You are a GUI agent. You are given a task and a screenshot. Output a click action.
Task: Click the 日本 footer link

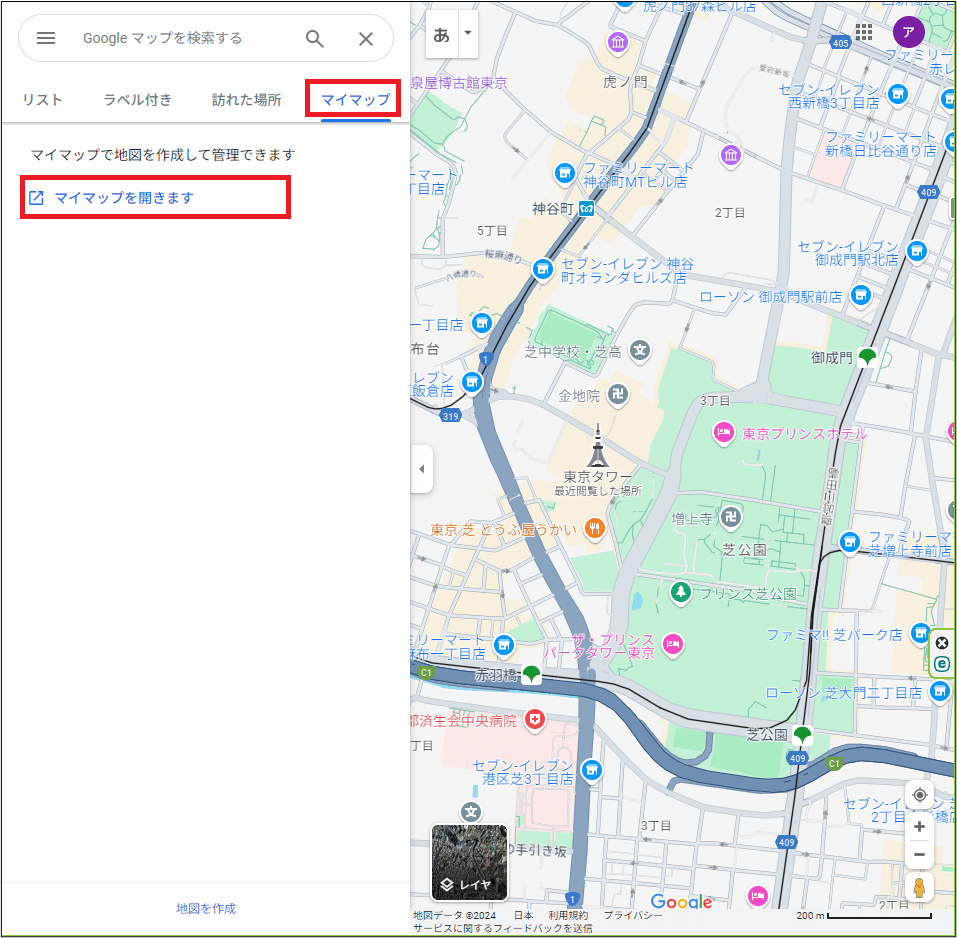(x=523, y=915)
